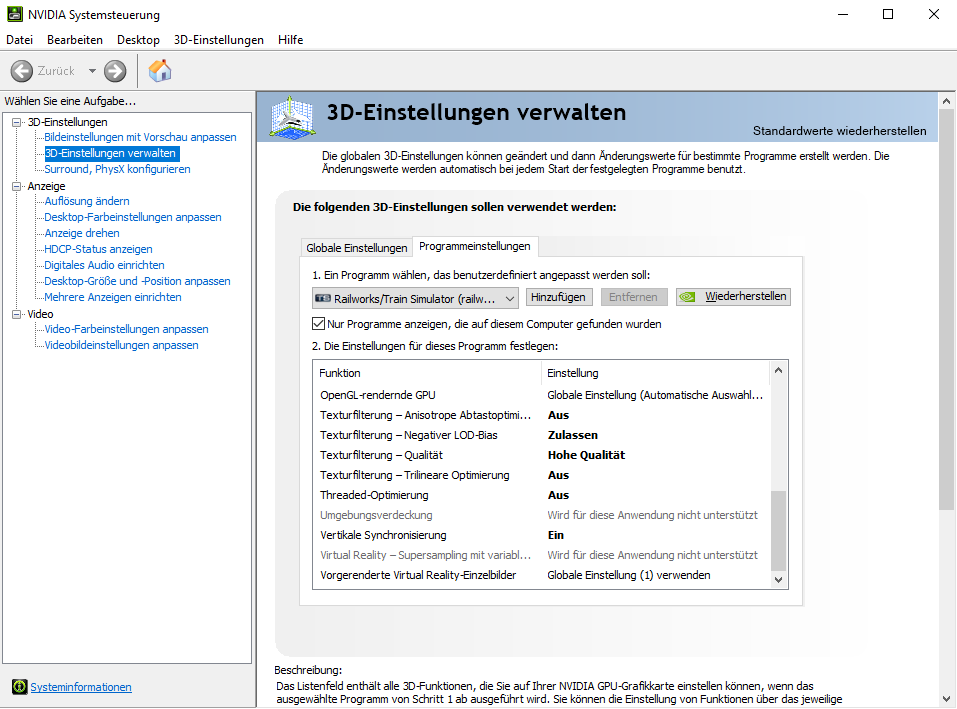Open Auflösung ändern in sidebar
Screen dimensions: 957x709
pos(87,201)
